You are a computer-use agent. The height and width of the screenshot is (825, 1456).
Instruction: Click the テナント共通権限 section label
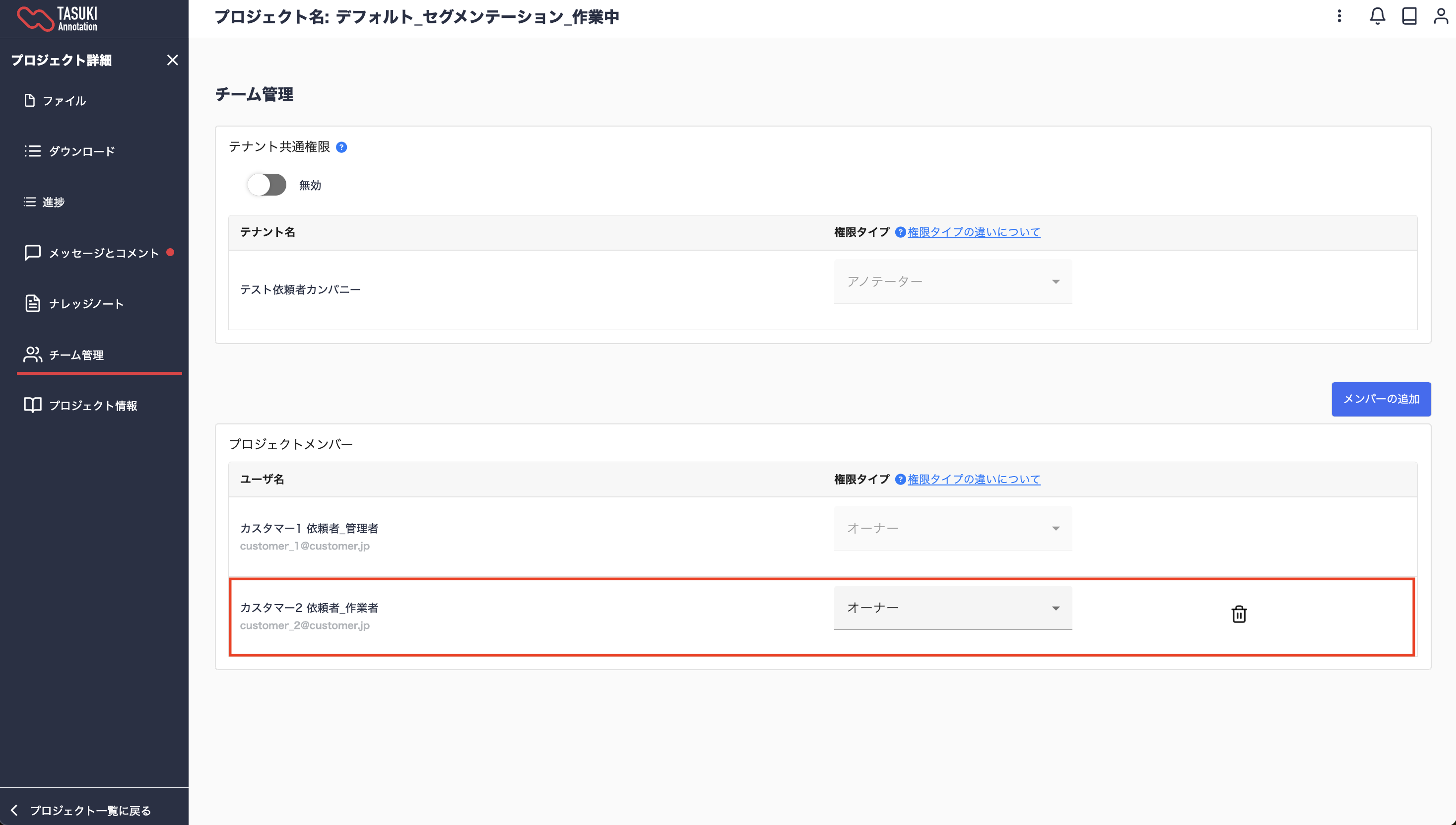pos(279,147)
